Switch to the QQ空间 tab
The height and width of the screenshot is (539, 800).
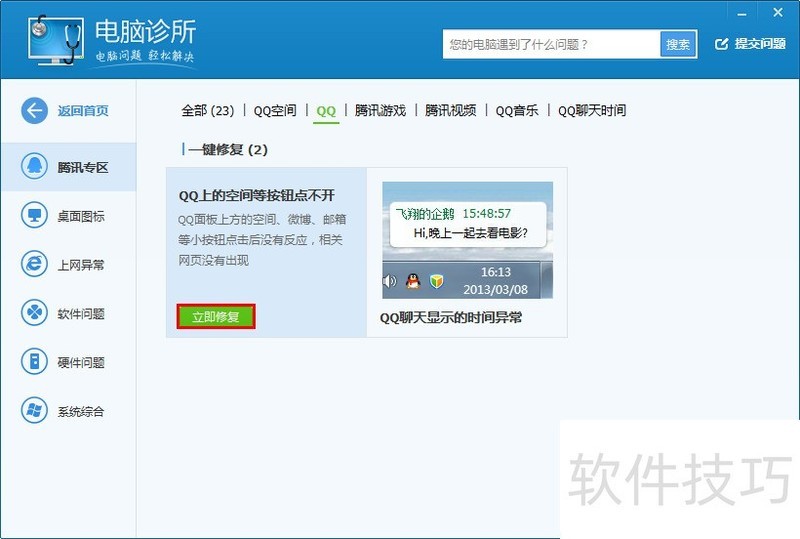pos(275,110)
